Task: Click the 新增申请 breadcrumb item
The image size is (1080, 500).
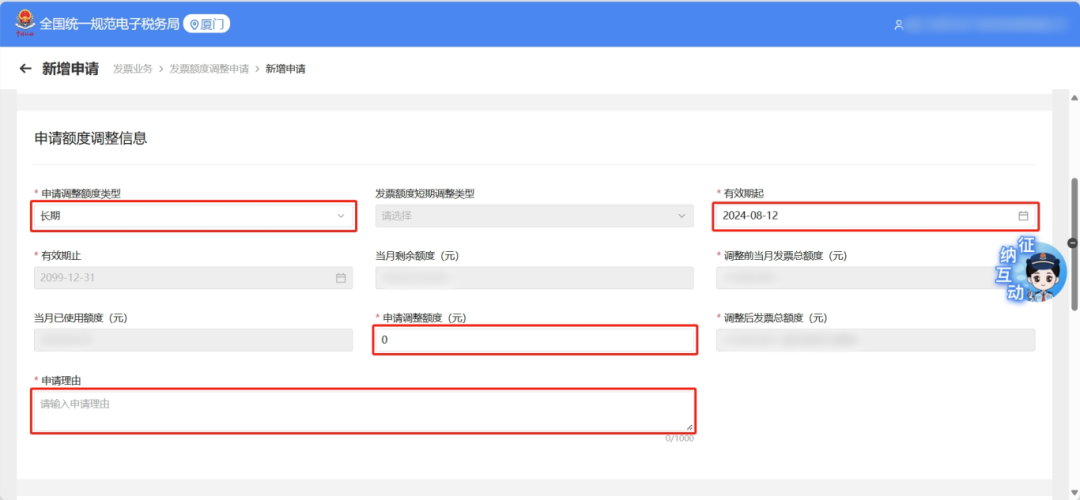Action: click(x=285, y=69)
